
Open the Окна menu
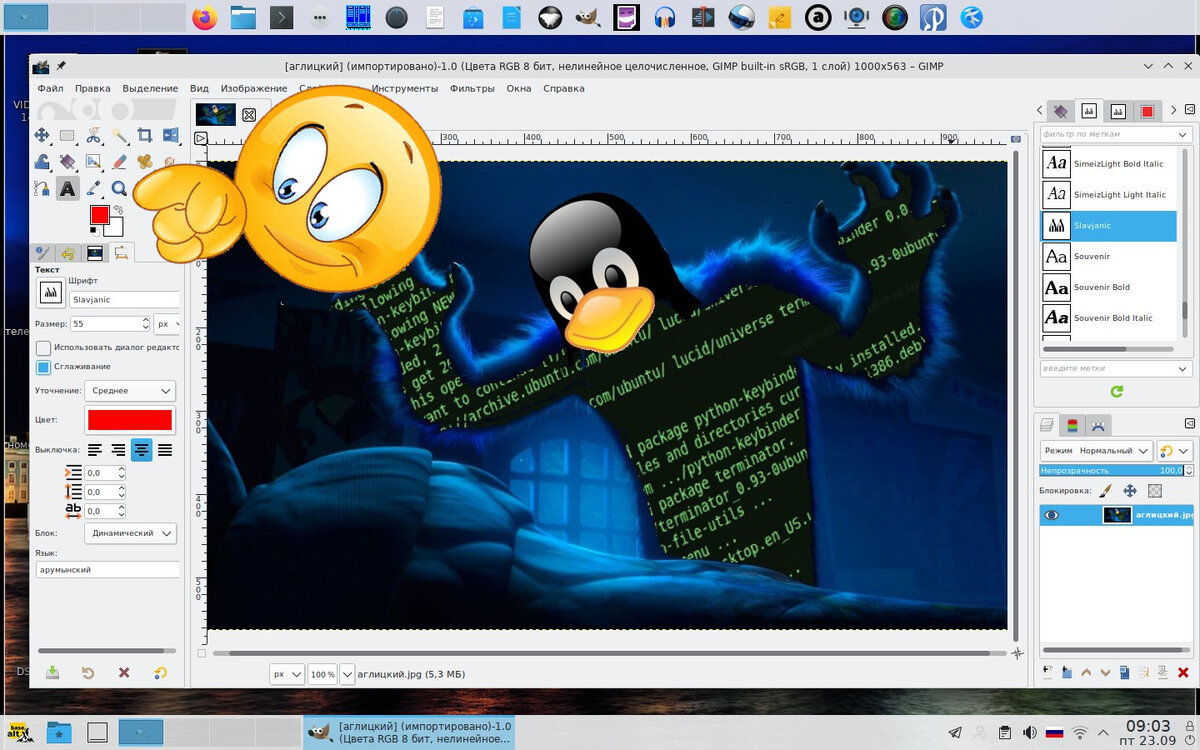click(x=519, y=88)
